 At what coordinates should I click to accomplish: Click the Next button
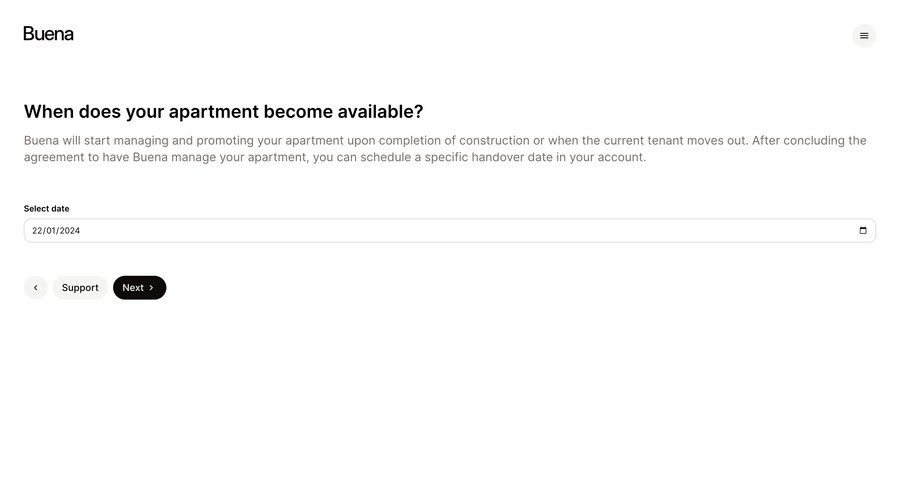[x=139, y=288]
